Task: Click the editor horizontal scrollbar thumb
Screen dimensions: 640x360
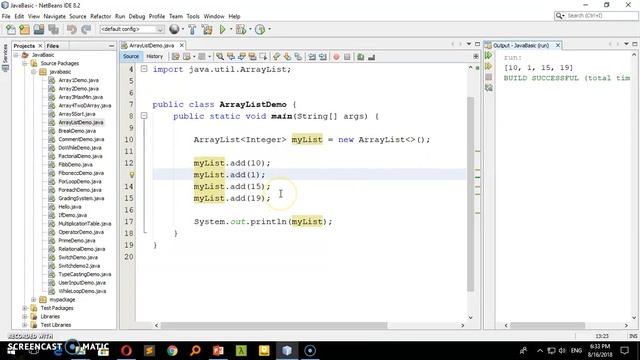Action: pyautogui.click(x=273, y=325)
